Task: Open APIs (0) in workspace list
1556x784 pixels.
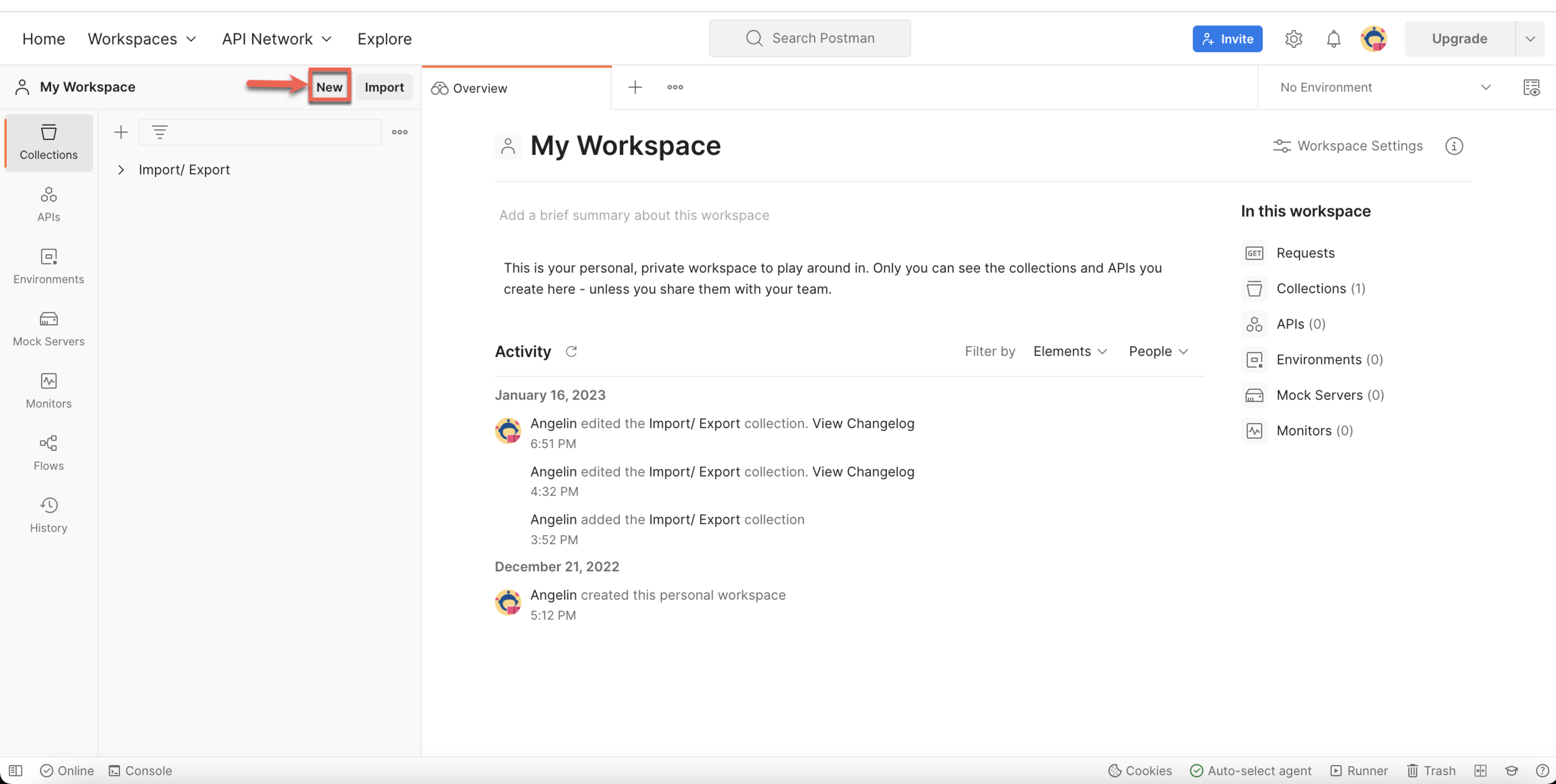Action: pyautogui.click(x=1284, y=324)
